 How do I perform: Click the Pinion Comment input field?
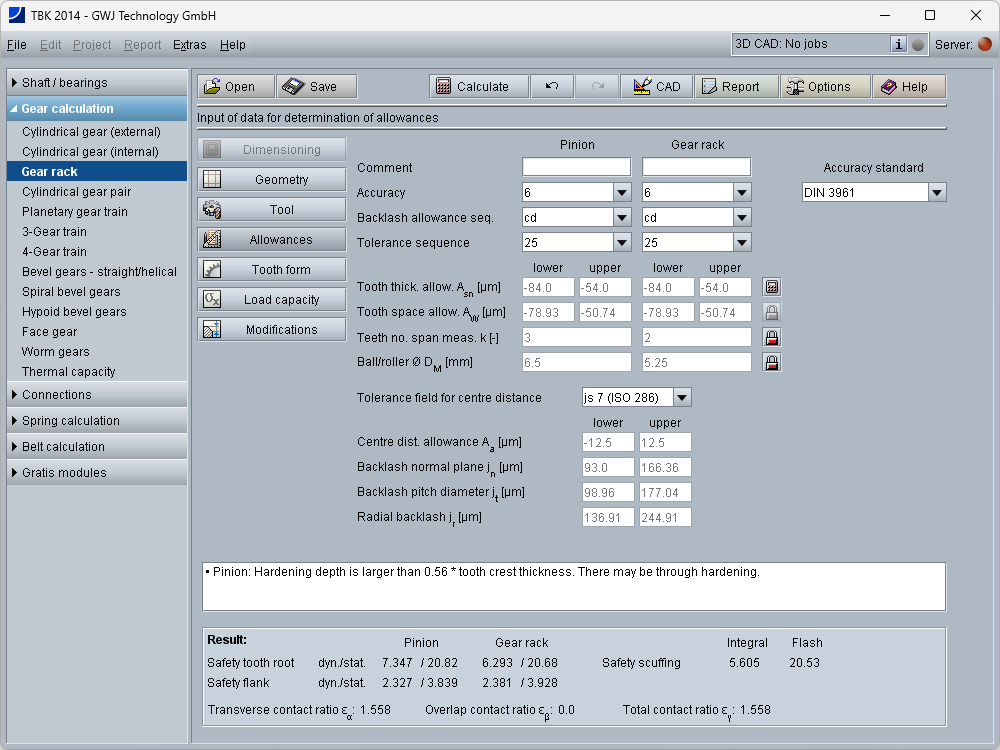tap(576, 167)
